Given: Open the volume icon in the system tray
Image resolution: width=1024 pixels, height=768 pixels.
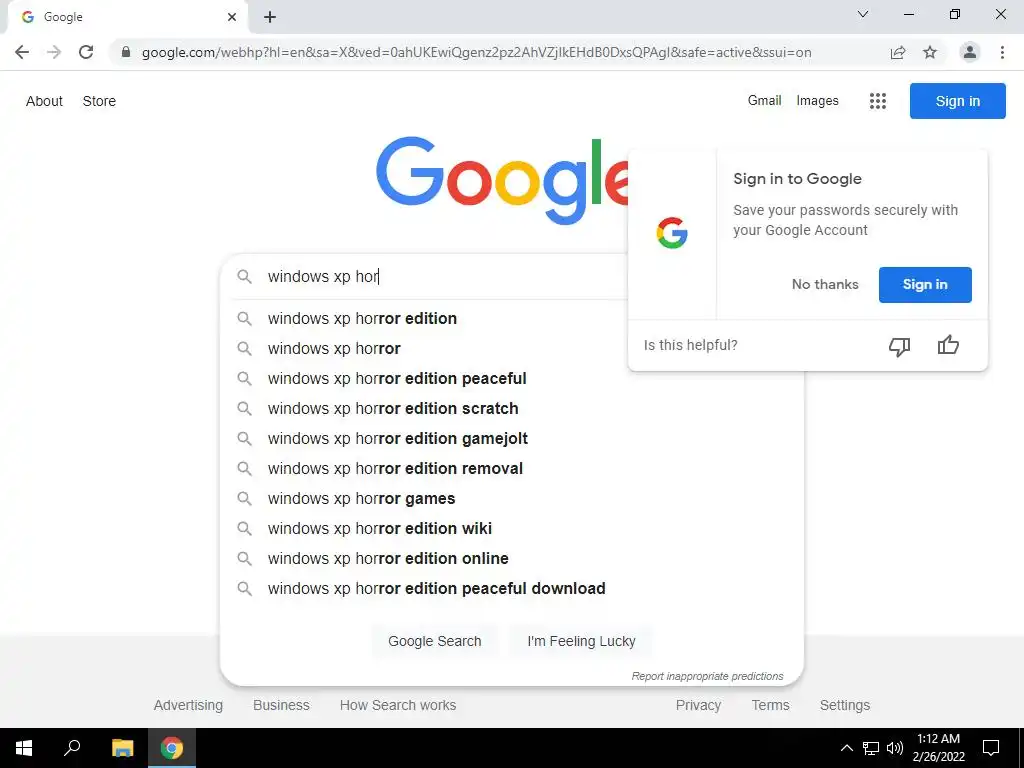Looking at the screenshot, I should pyautogui.click(x=895, y=748).
